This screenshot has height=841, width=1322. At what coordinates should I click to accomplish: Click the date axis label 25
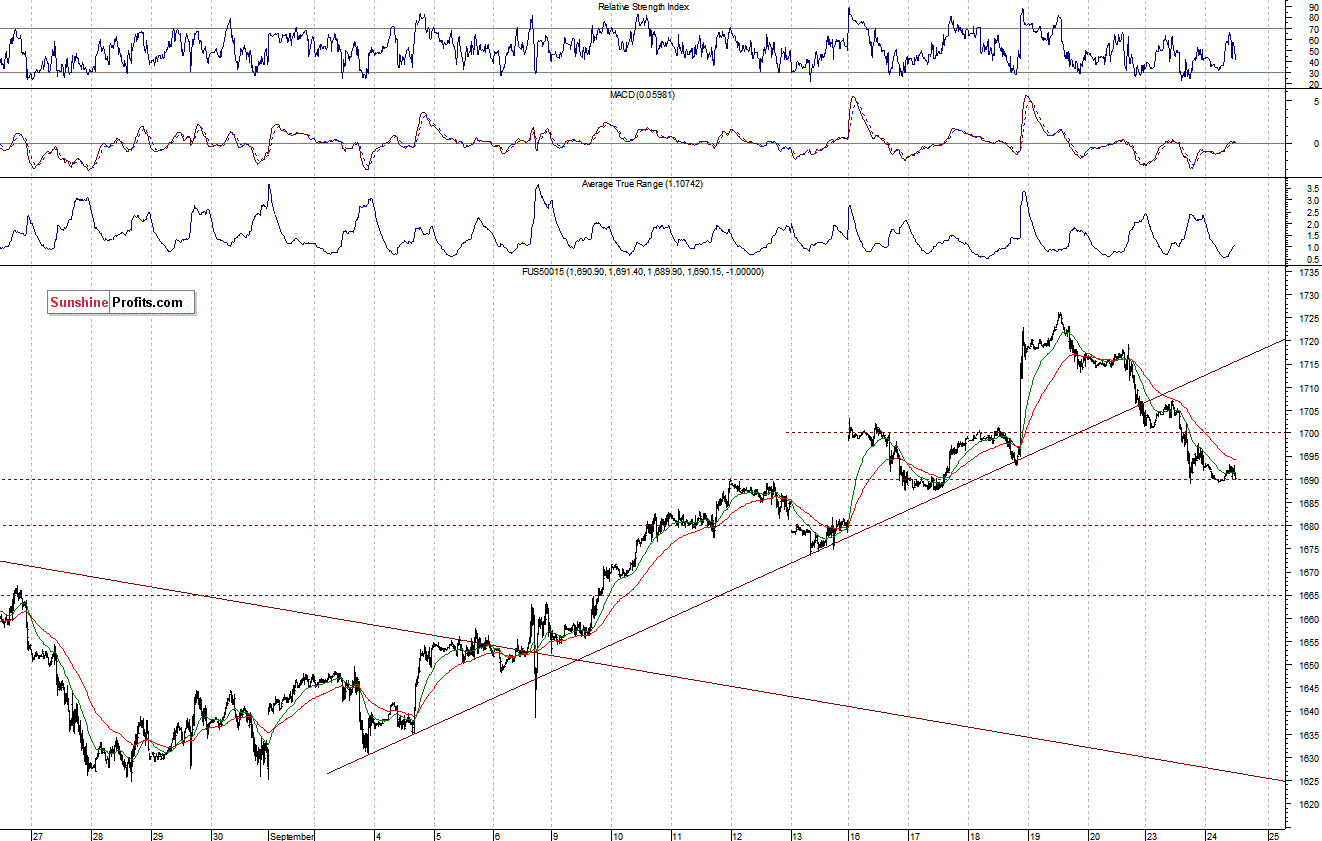[x=1273, y=835]
